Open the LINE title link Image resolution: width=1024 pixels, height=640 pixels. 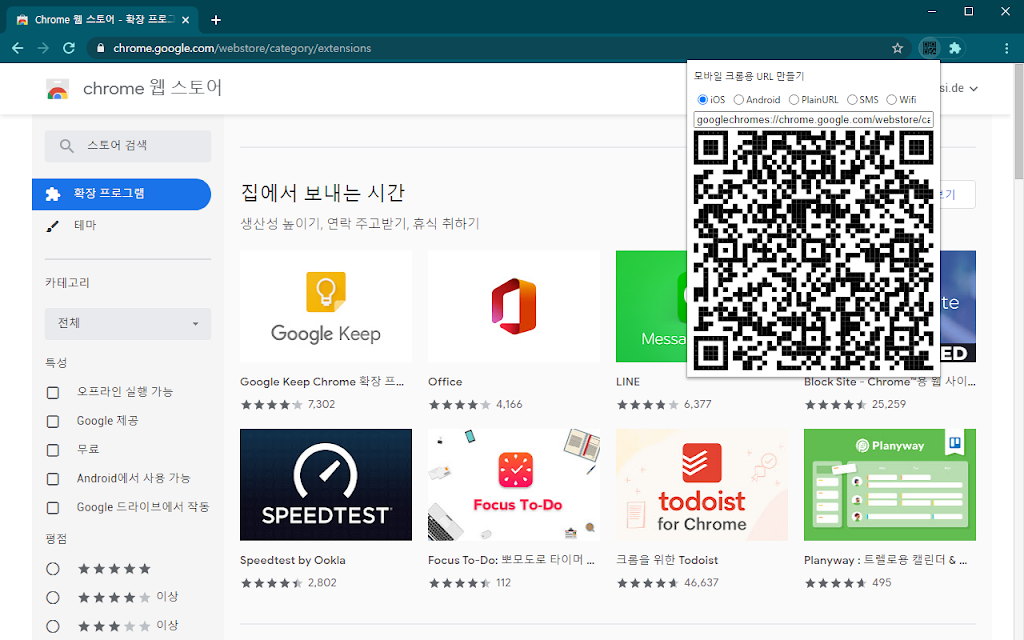(x=628, y=382)
